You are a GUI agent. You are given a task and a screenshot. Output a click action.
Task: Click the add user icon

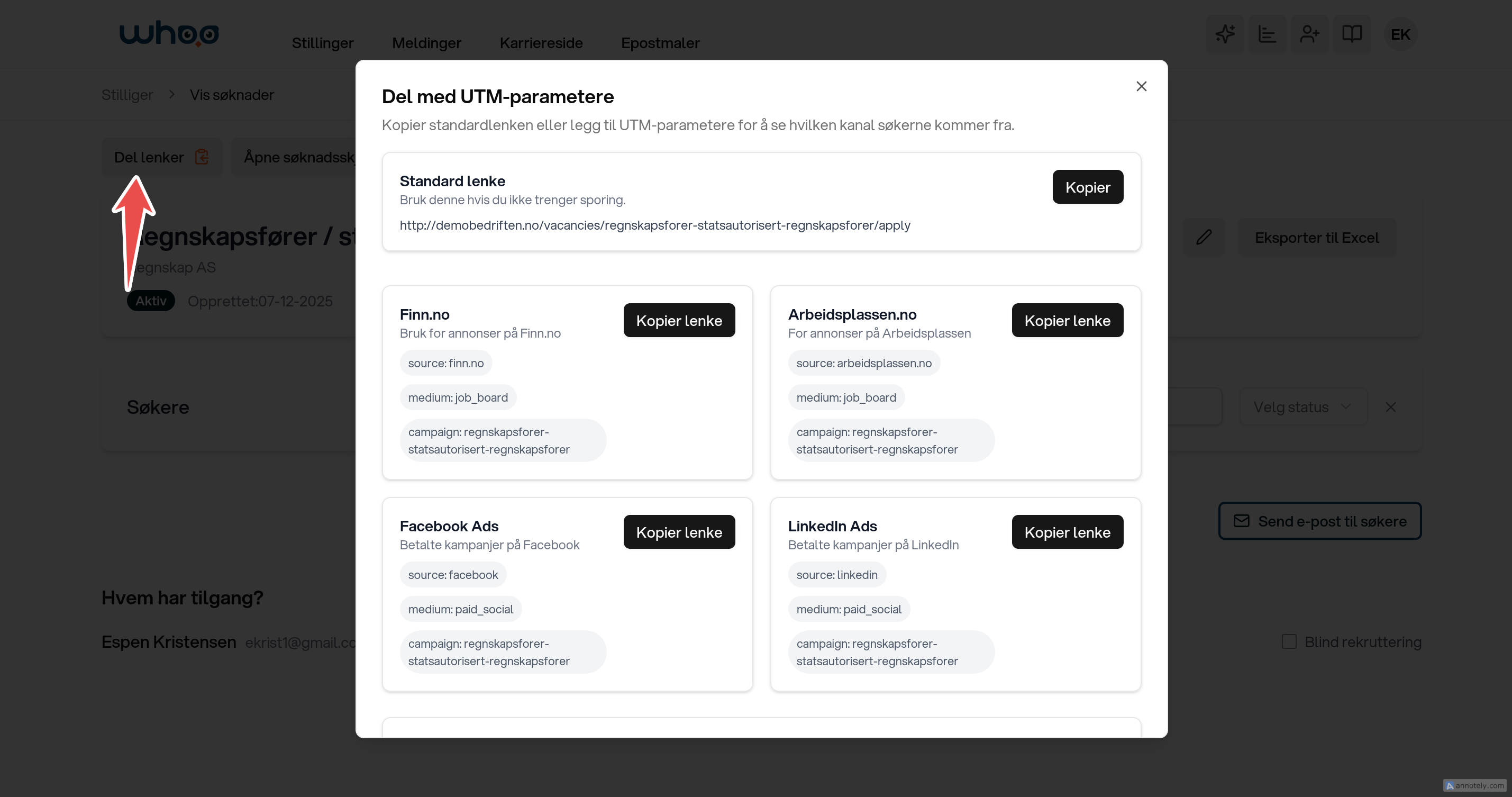click(x=1309, y=34)
